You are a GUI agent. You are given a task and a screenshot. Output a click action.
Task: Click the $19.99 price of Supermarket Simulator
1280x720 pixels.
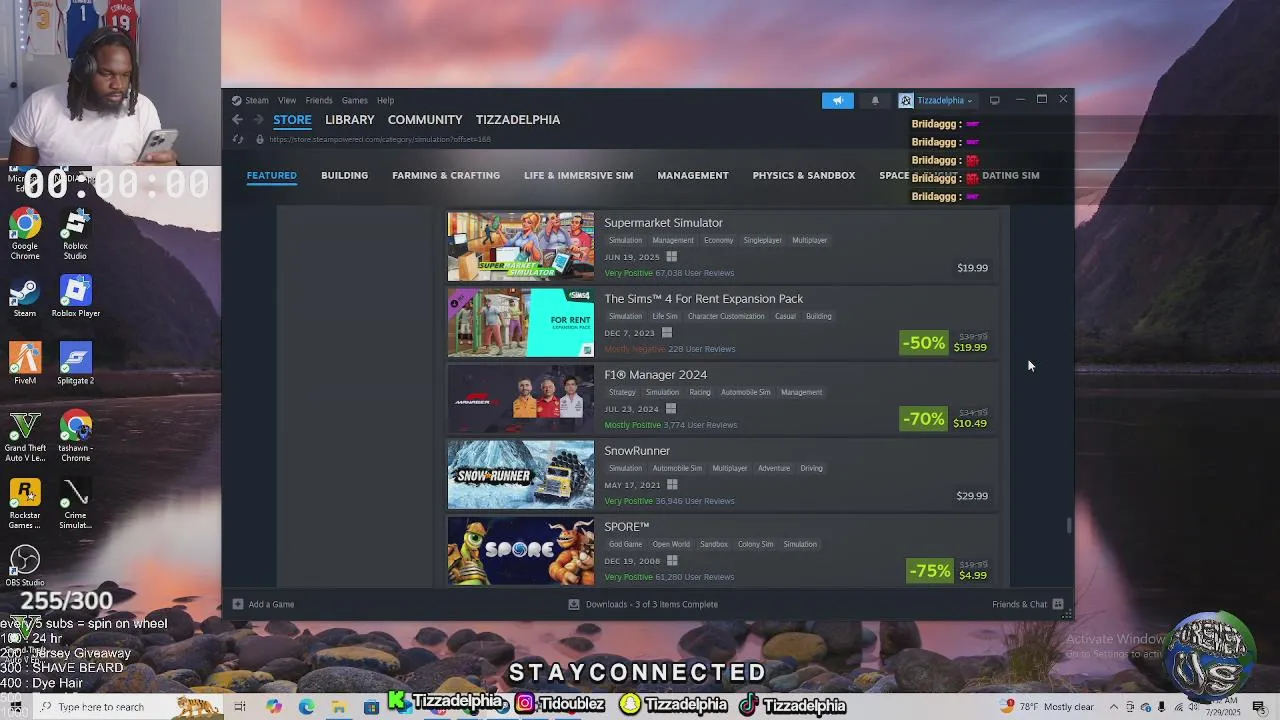click(x=972, y=268)
